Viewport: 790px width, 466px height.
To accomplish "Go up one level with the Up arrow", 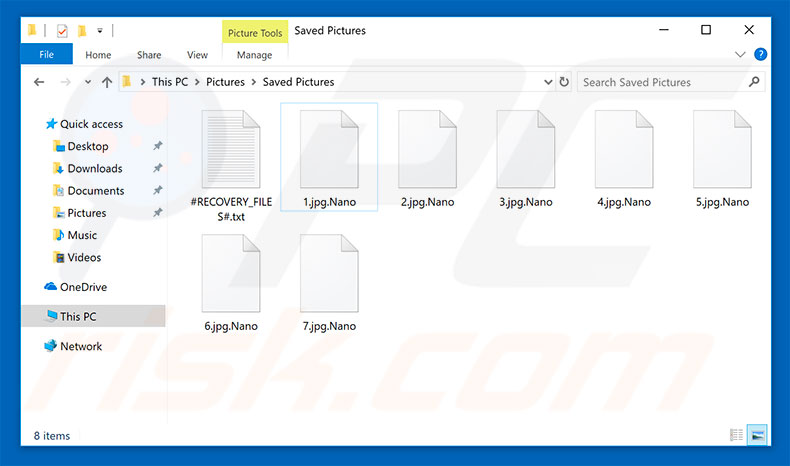I will click(x=107, y=82).
